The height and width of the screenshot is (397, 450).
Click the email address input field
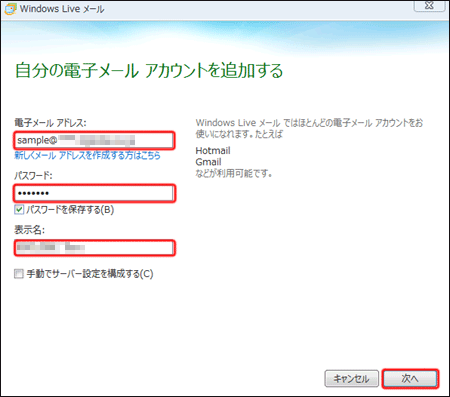point(95,140)
